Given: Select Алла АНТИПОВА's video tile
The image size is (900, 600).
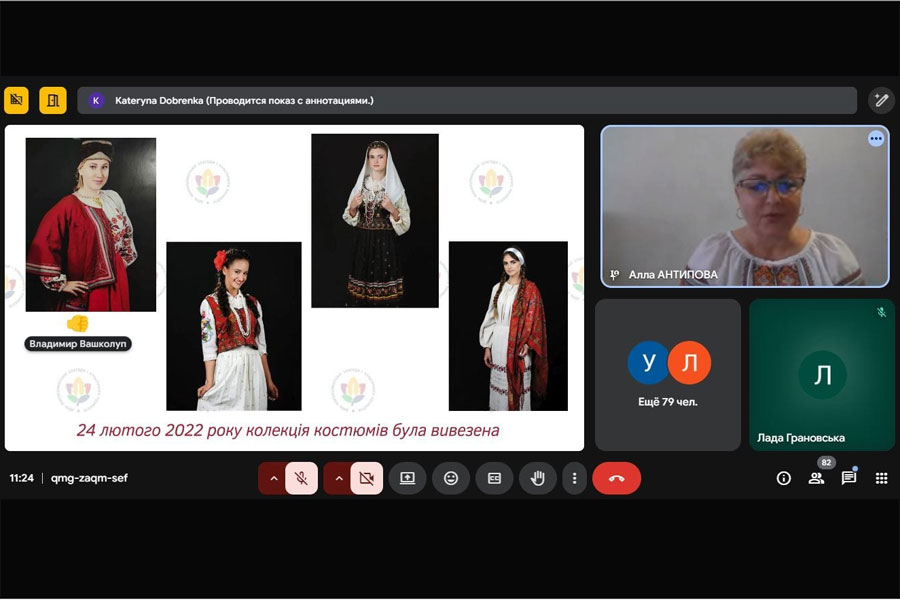Looking at the screenshot, I should click(x=744, y=206).
